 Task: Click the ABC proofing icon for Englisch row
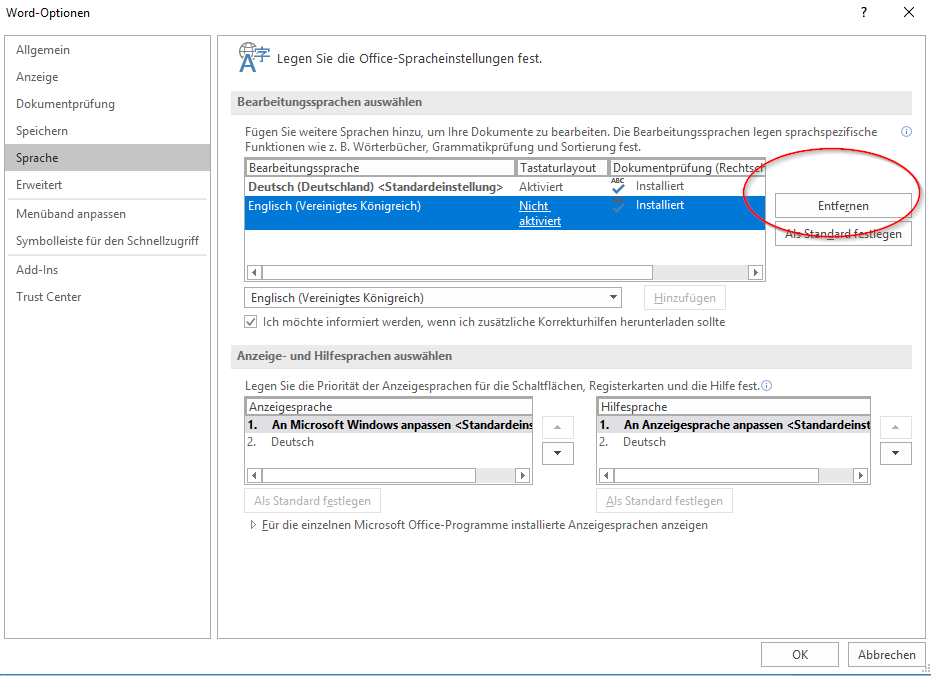618,205
